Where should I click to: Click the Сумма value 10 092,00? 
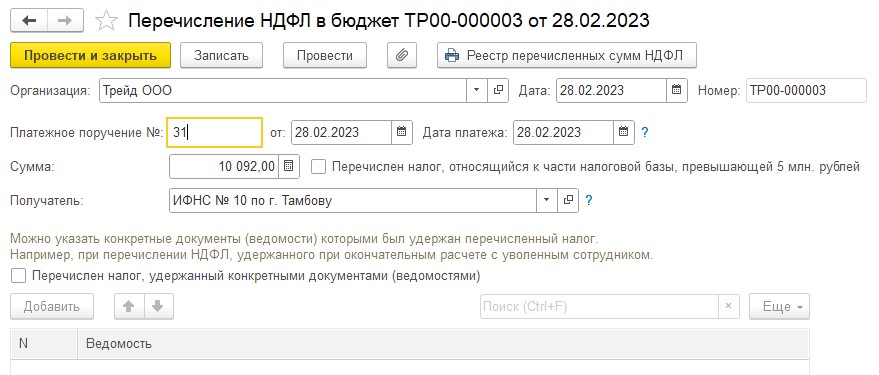tap(224, 166)
